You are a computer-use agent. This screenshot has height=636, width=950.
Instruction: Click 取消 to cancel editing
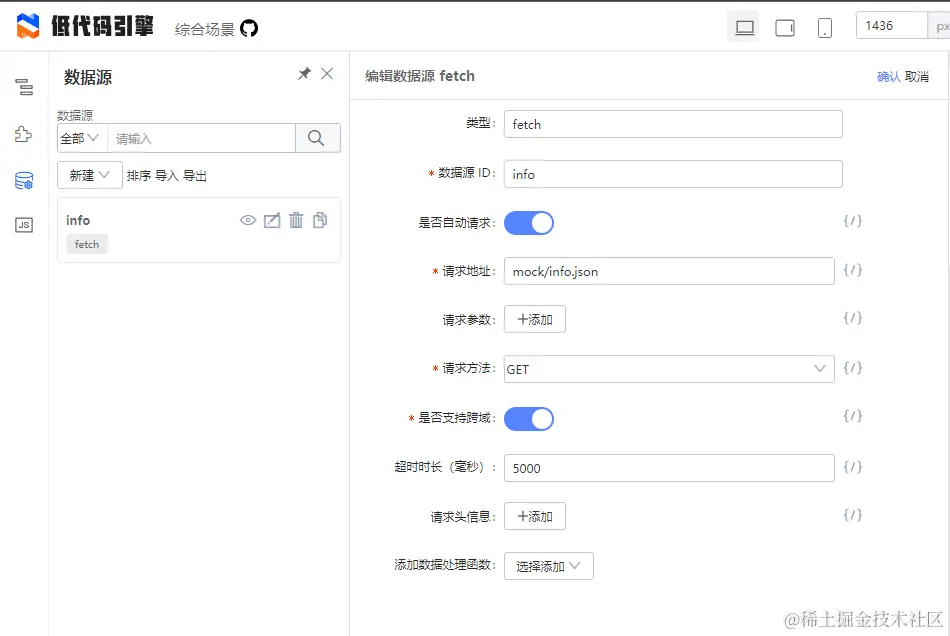[x=917, y=77]
